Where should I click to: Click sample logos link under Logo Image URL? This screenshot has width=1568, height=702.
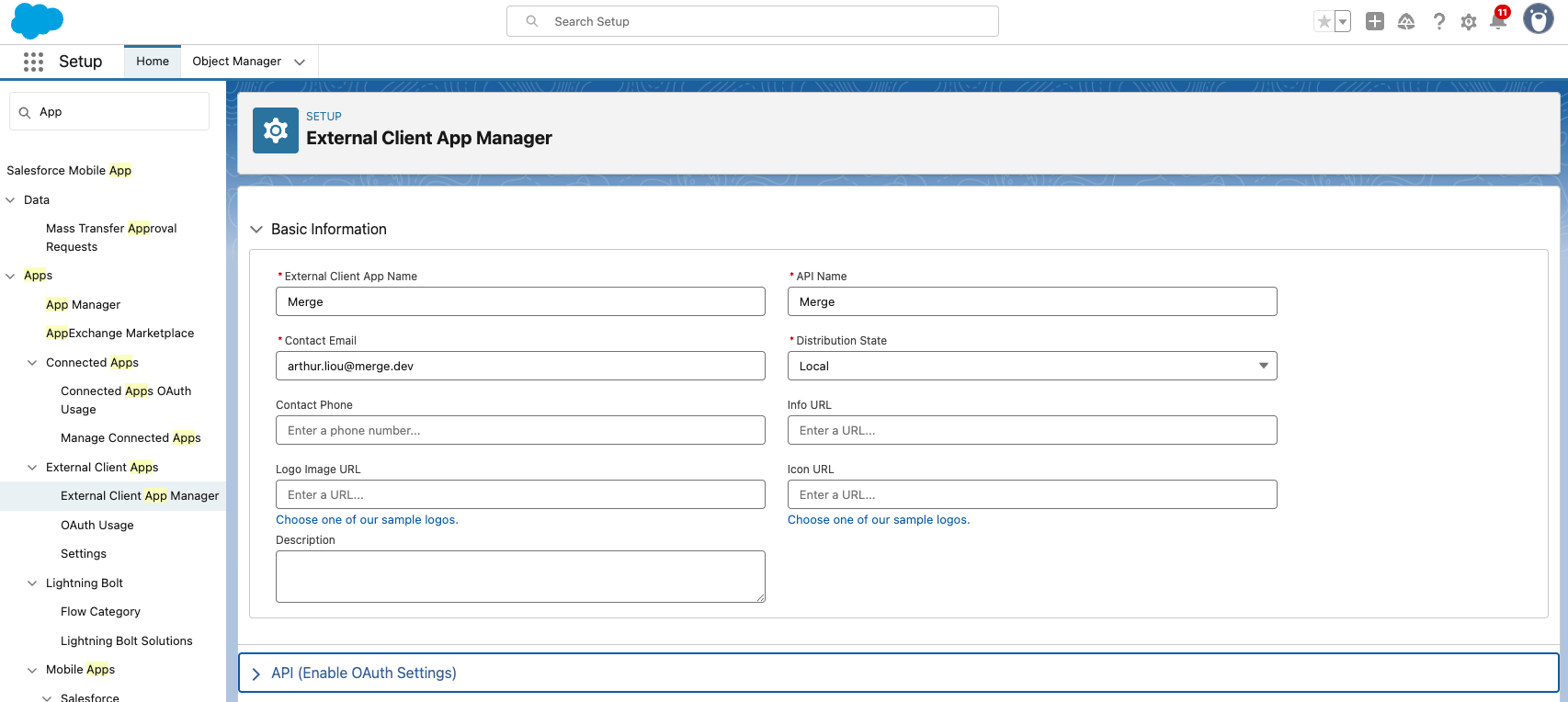tap(367, 520)
